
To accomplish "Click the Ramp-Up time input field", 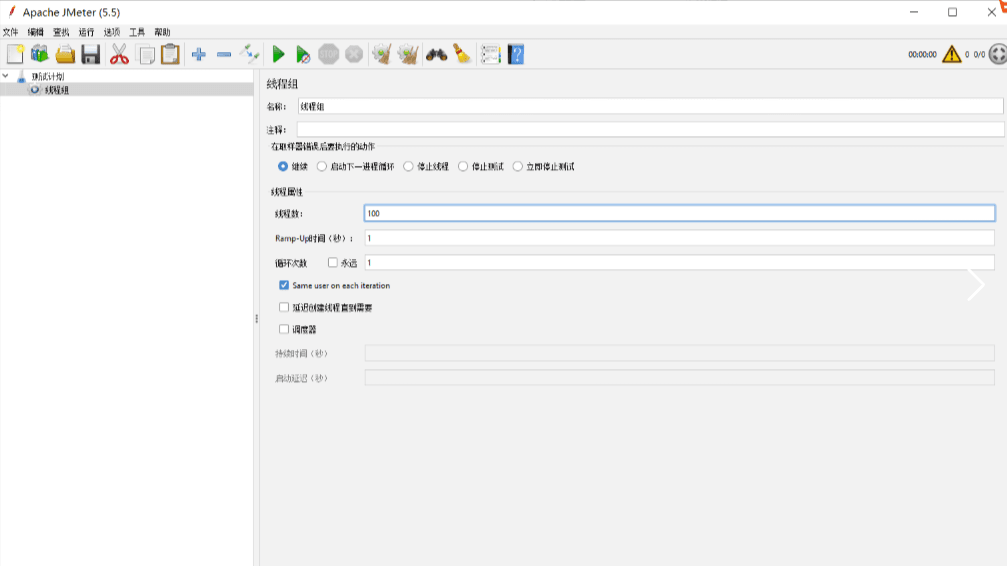I will (x=678, y=238).
